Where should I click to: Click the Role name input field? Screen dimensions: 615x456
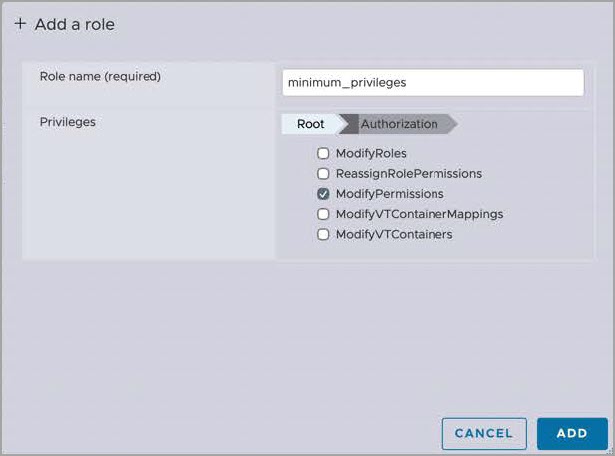pos(432,82)
